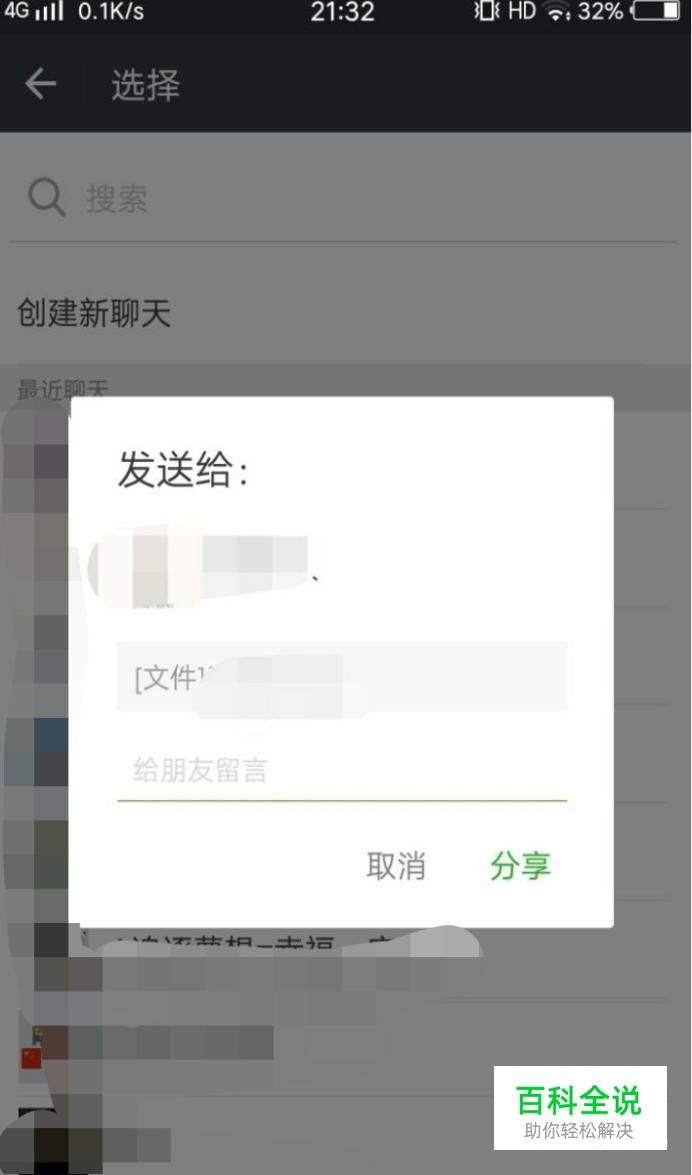Tap the 搜索 search field
This screenshot has width=692, height=1175.
[346, 199]
